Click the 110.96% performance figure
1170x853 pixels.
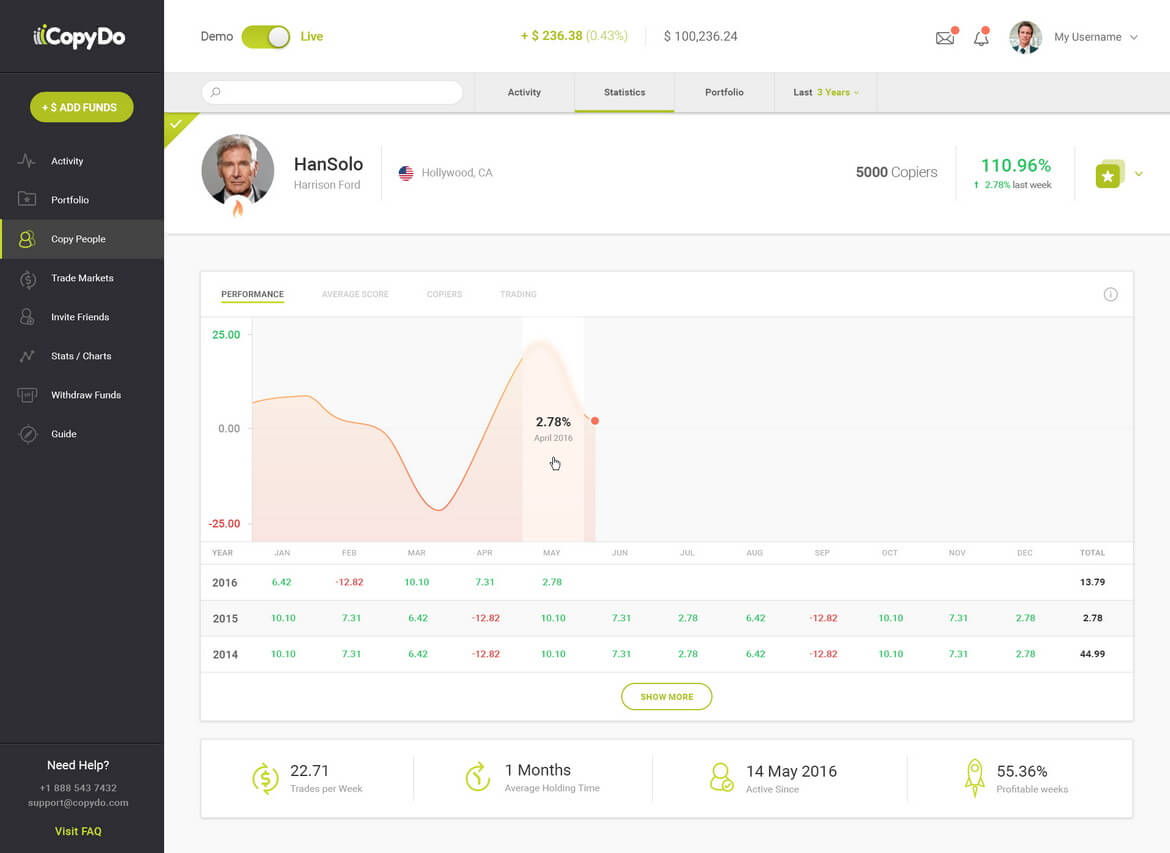coord(1015,165)
